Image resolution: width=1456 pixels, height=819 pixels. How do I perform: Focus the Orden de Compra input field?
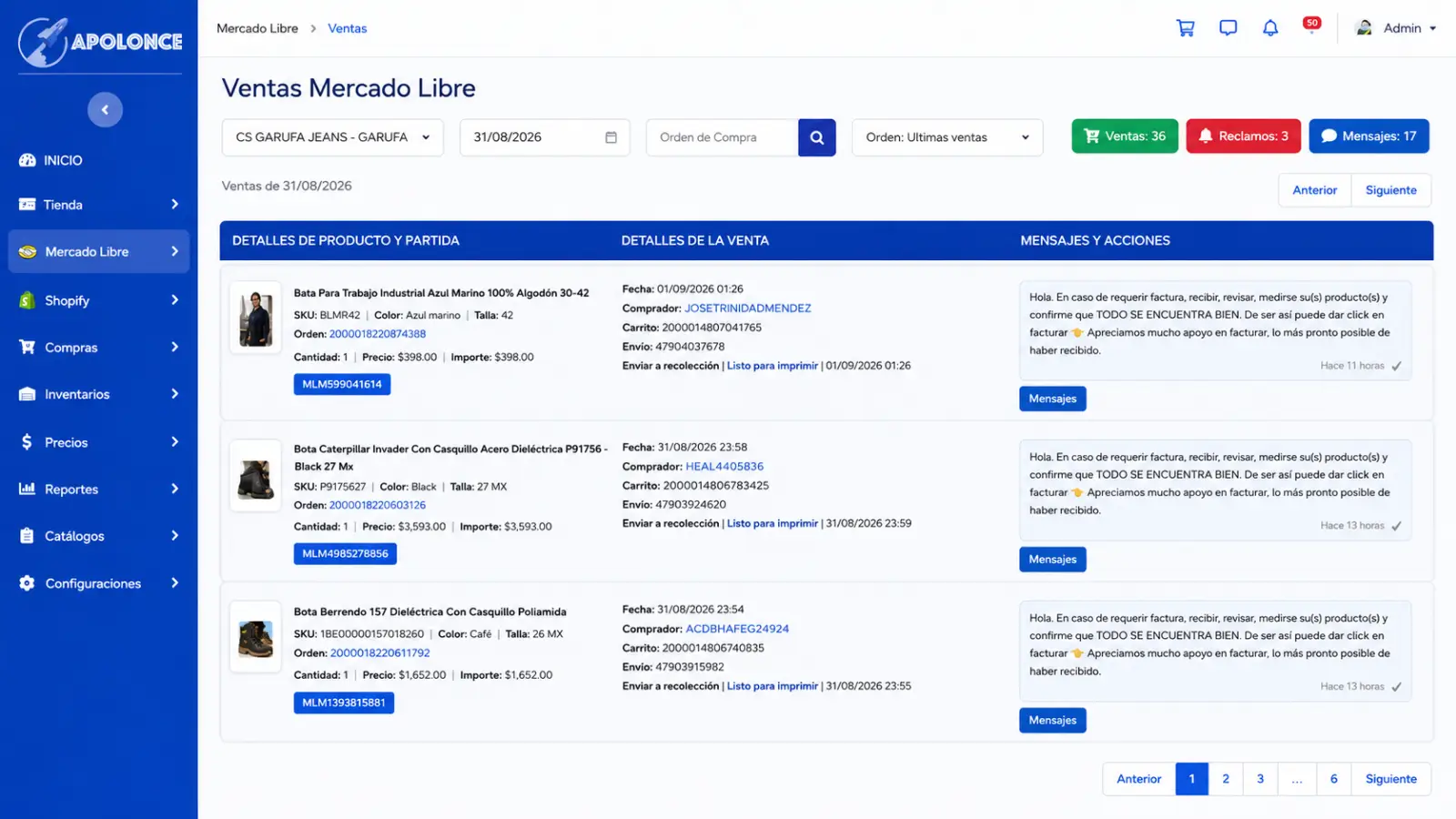point(723,137)
